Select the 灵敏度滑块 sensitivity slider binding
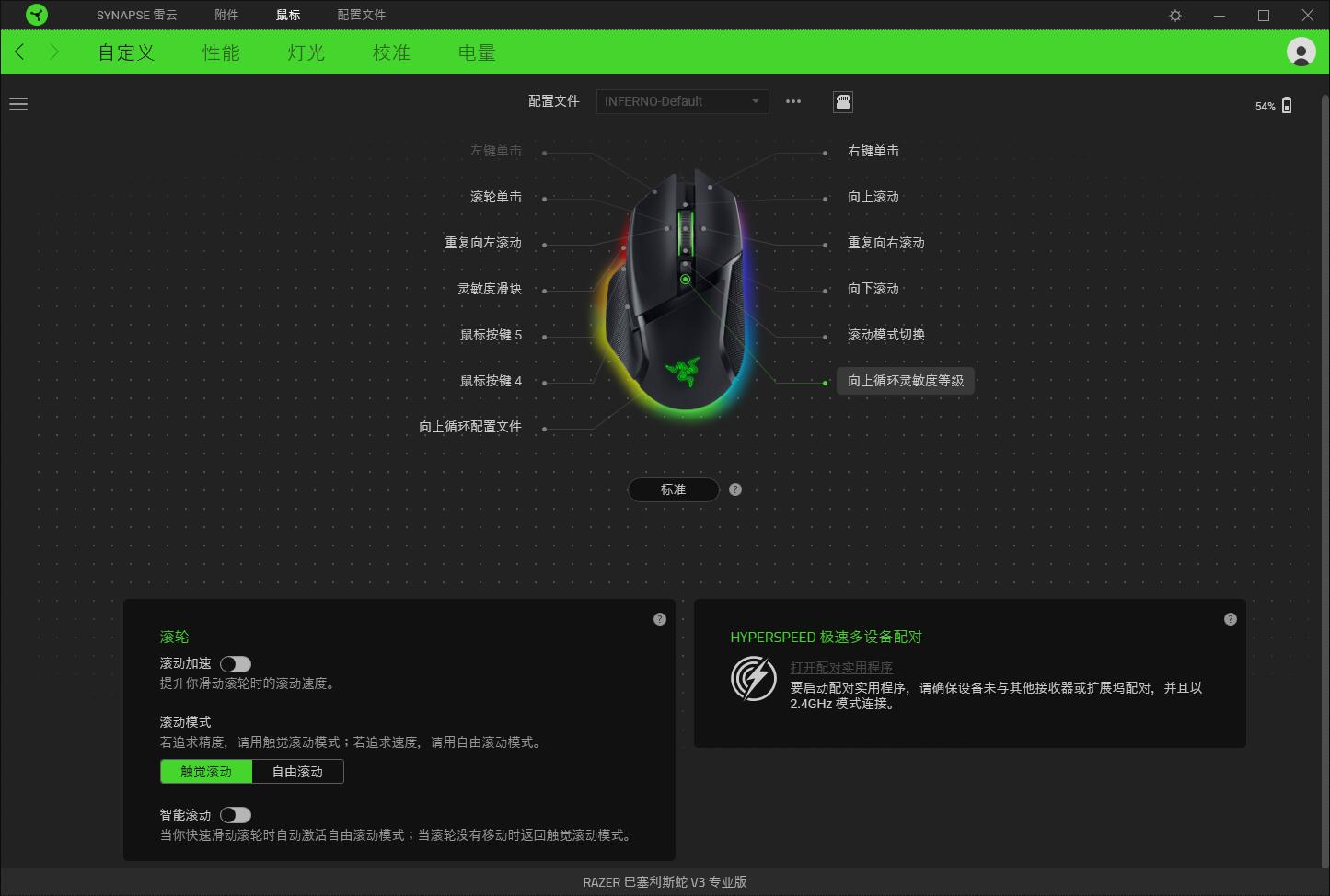Viewport: 1330px width, 896px height. pyautogui.click(x=488, y=288)
